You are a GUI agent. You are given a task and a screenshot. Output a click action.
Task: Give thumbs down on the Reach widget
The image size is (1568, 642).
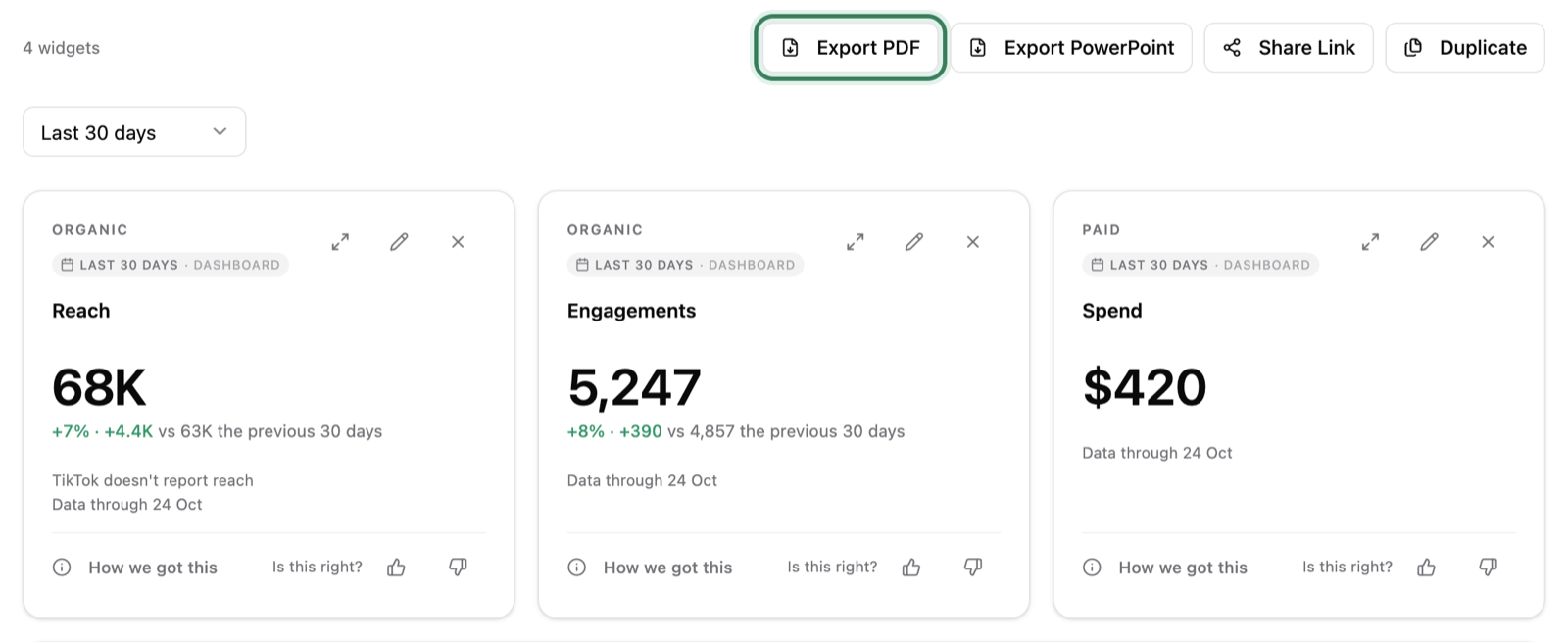click(x=458, y=568)
